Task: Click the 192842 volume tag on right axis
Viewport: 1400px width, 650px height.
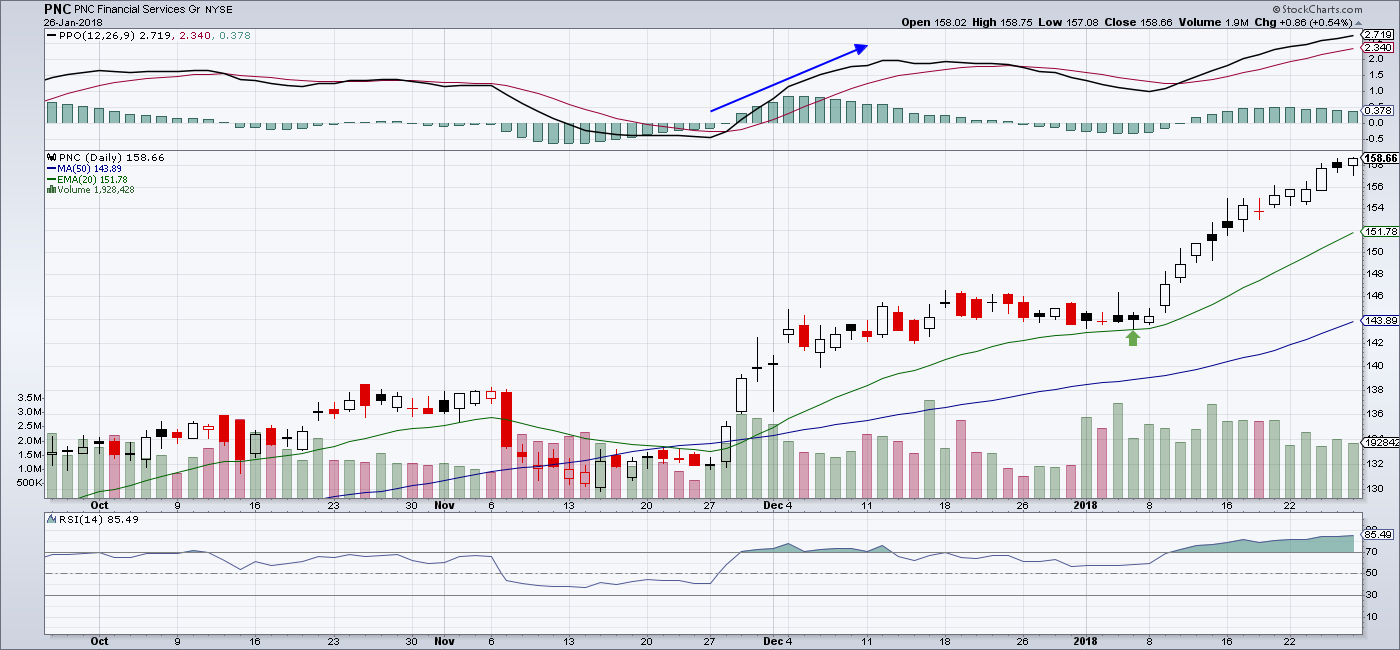Action: (1379, 441)
